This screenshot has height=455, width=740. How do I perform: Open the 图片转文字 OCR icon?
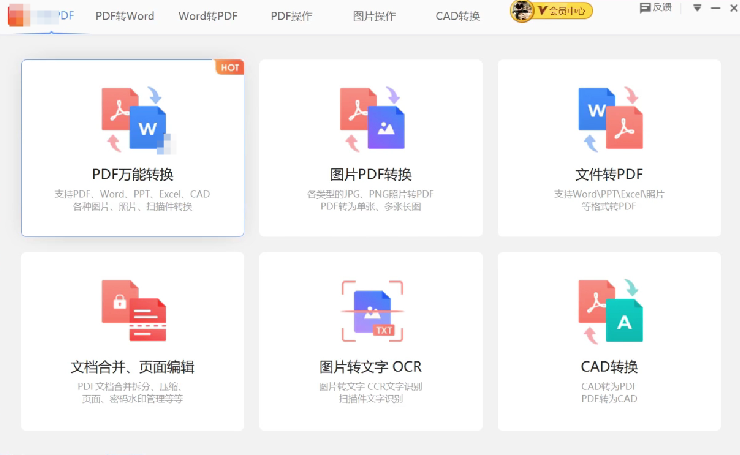tap(372, 311)
